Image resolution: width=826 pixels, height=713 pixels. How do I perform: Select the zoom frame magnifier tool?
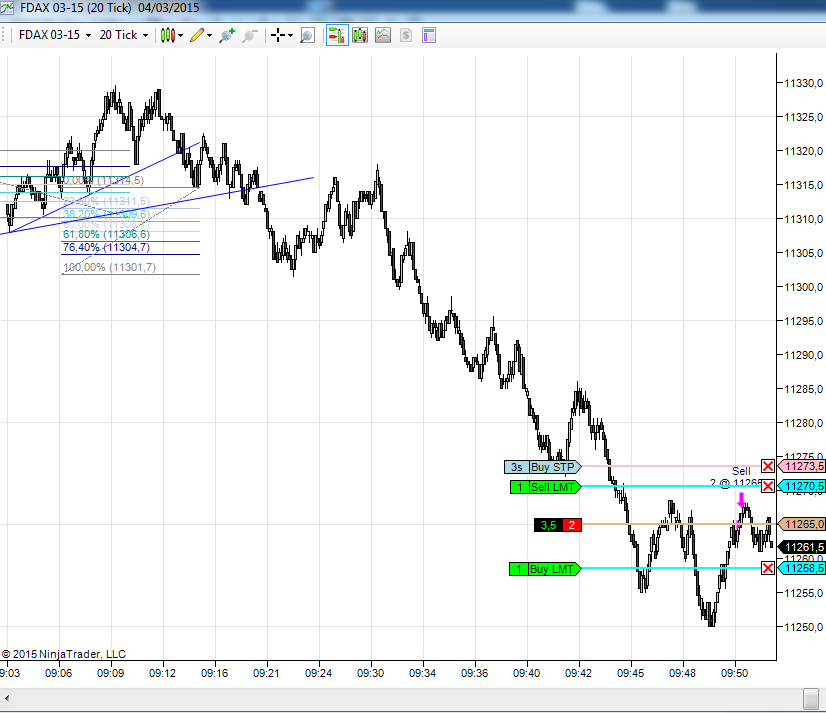(x=307, y=35)
